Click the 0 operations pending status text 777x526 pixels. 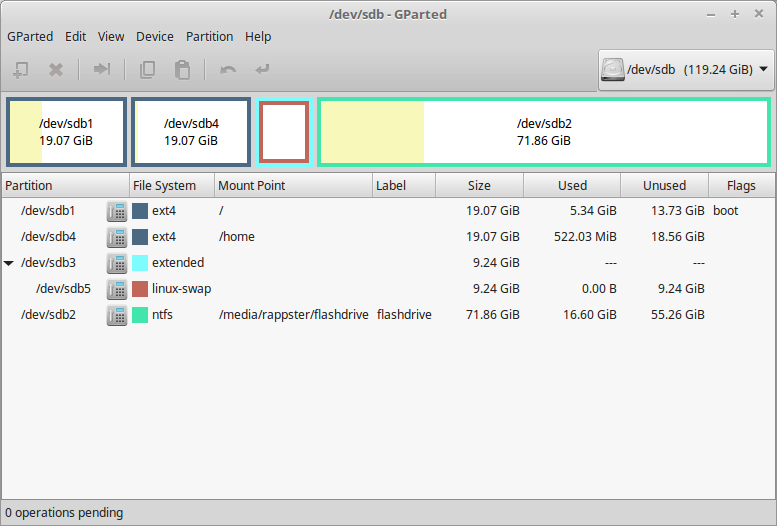[x=64, y=513]
